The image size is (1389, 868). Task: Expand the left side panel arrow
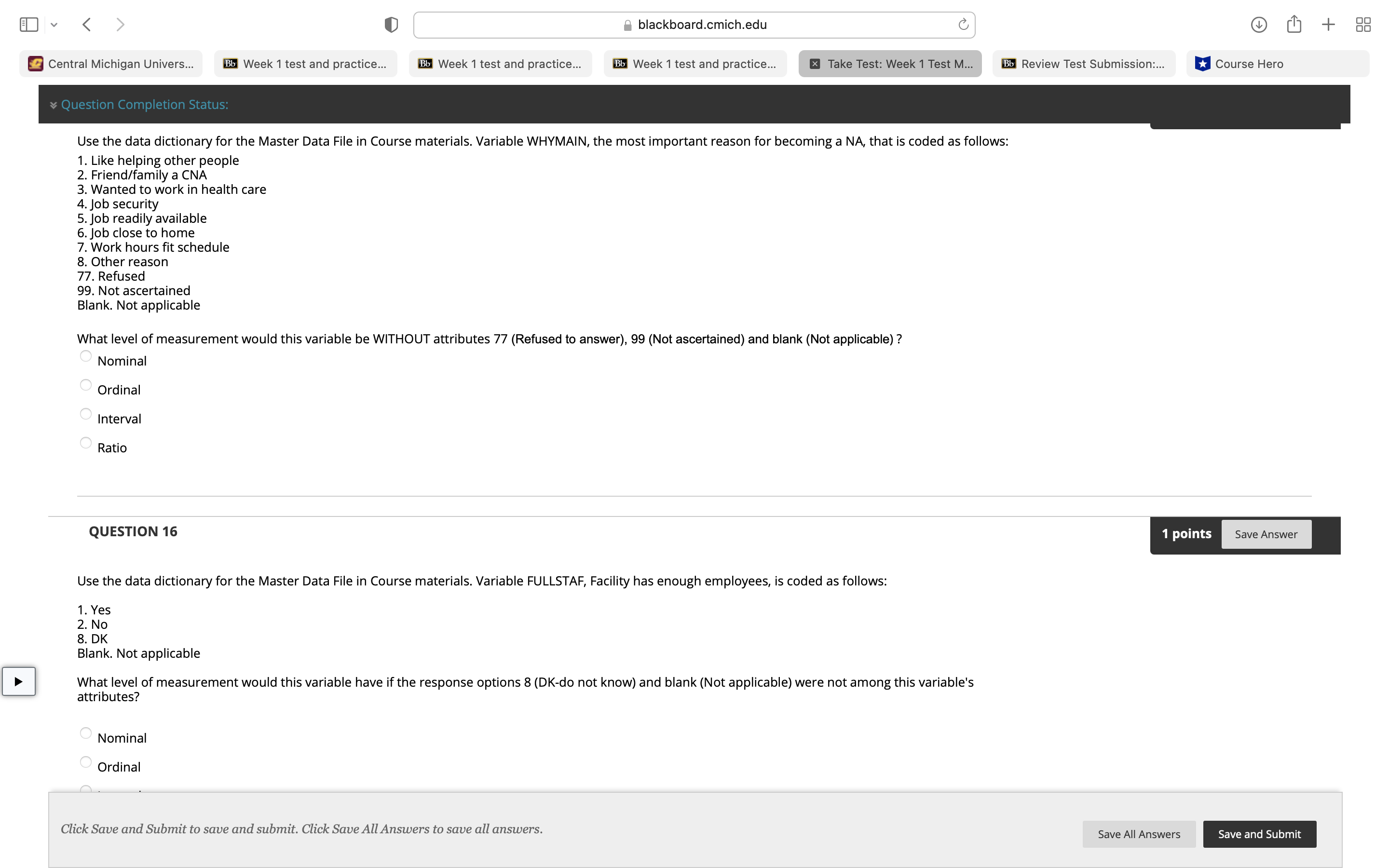(x=18, y=681)
